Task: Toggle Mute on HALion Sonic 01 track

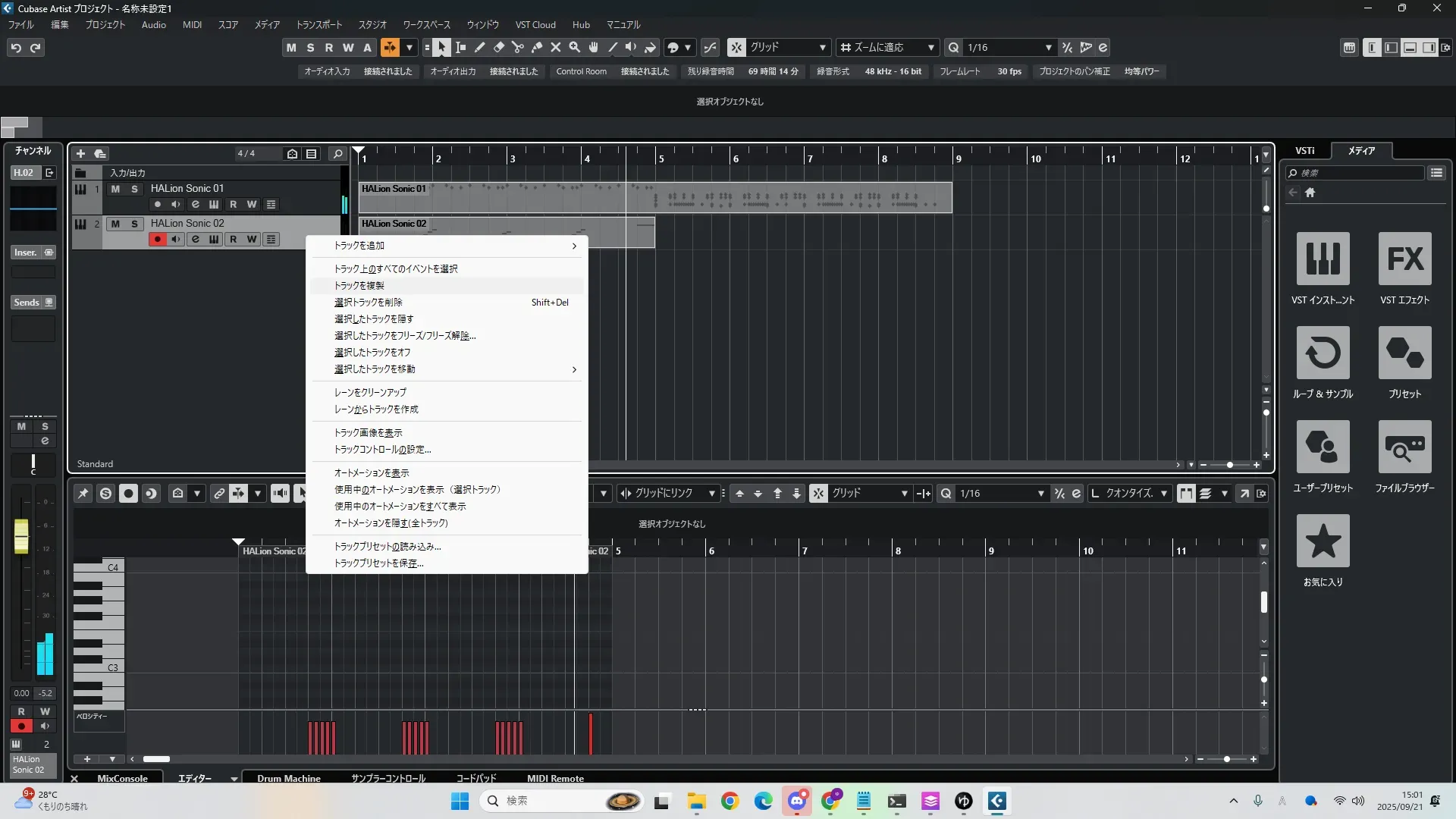Action: (115, 189)
